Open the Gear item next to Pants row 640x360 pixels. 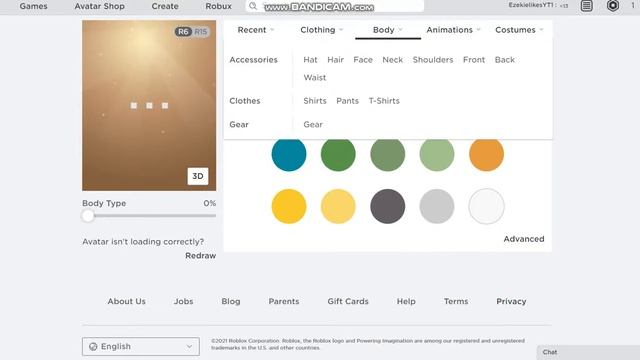(313, 124)
